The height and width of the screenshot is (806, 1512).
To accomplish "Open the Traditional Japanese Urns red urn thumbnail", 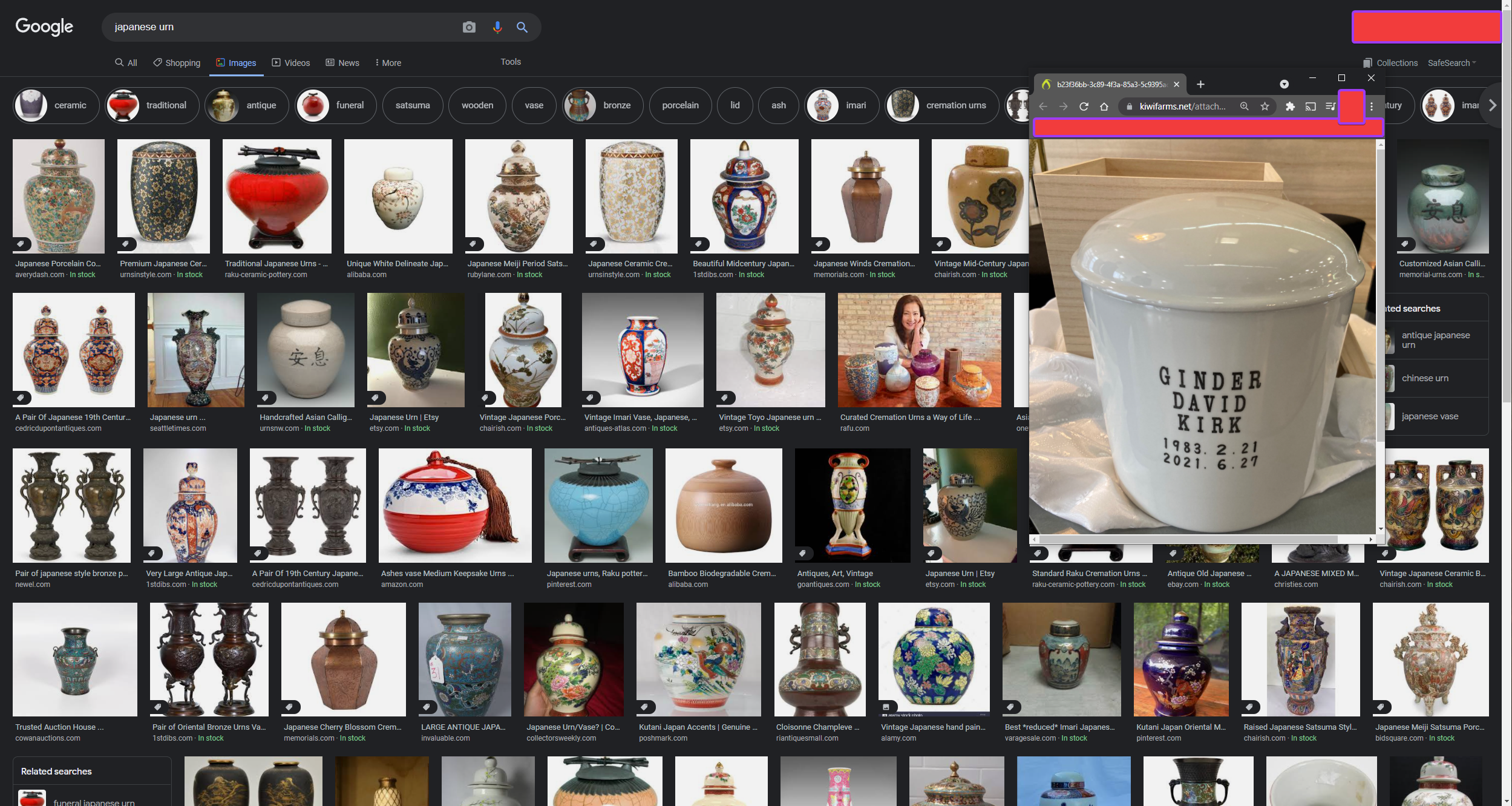I will point(277,196).
